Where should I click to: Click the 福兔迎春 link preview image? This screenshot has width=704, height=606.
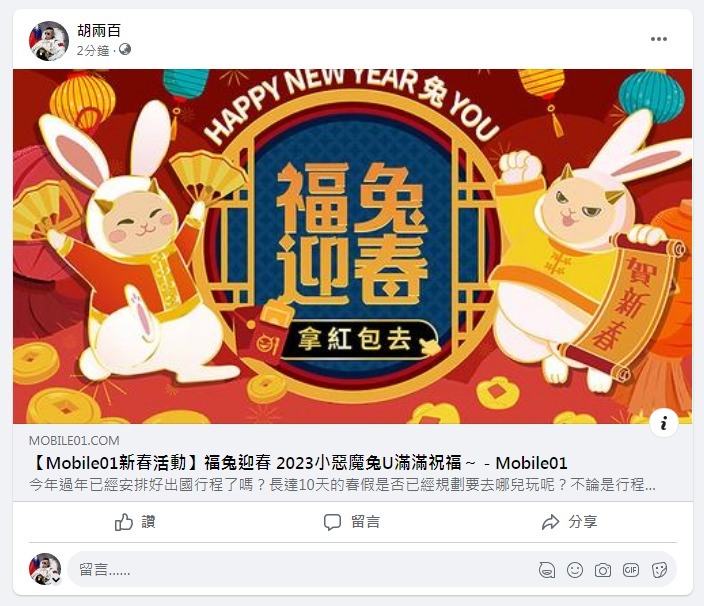pos(352,246)
